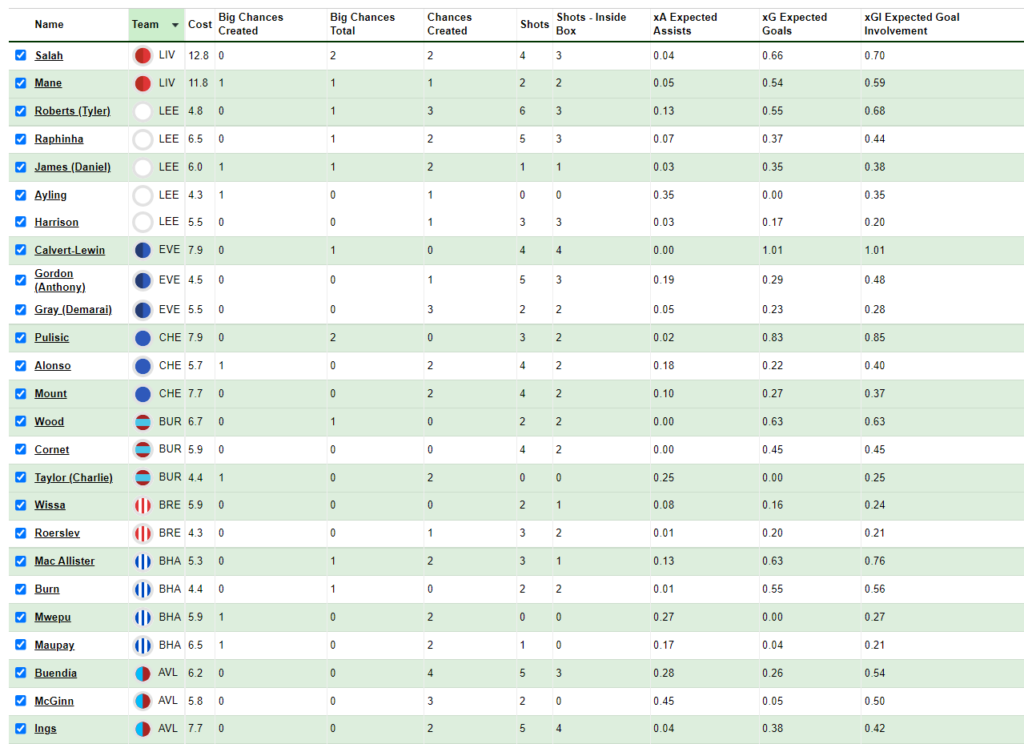Click the Chelsea badge next to Mount
The image size is (1024, 744).
143,393
